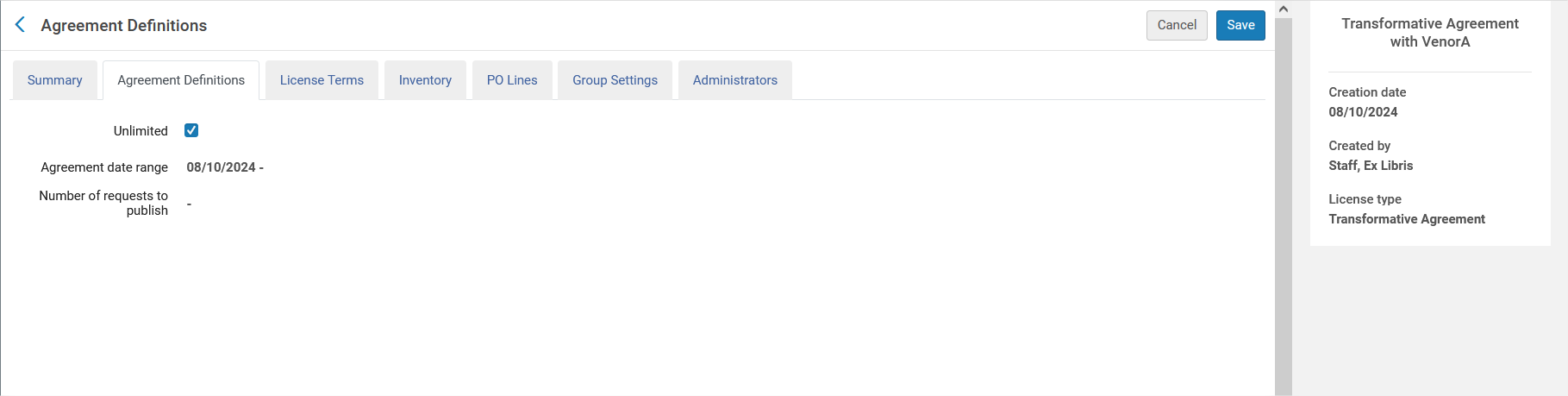This screenshot has width=1568, height=396.
Task: Go to the Inventory tab
Action: 425,80
